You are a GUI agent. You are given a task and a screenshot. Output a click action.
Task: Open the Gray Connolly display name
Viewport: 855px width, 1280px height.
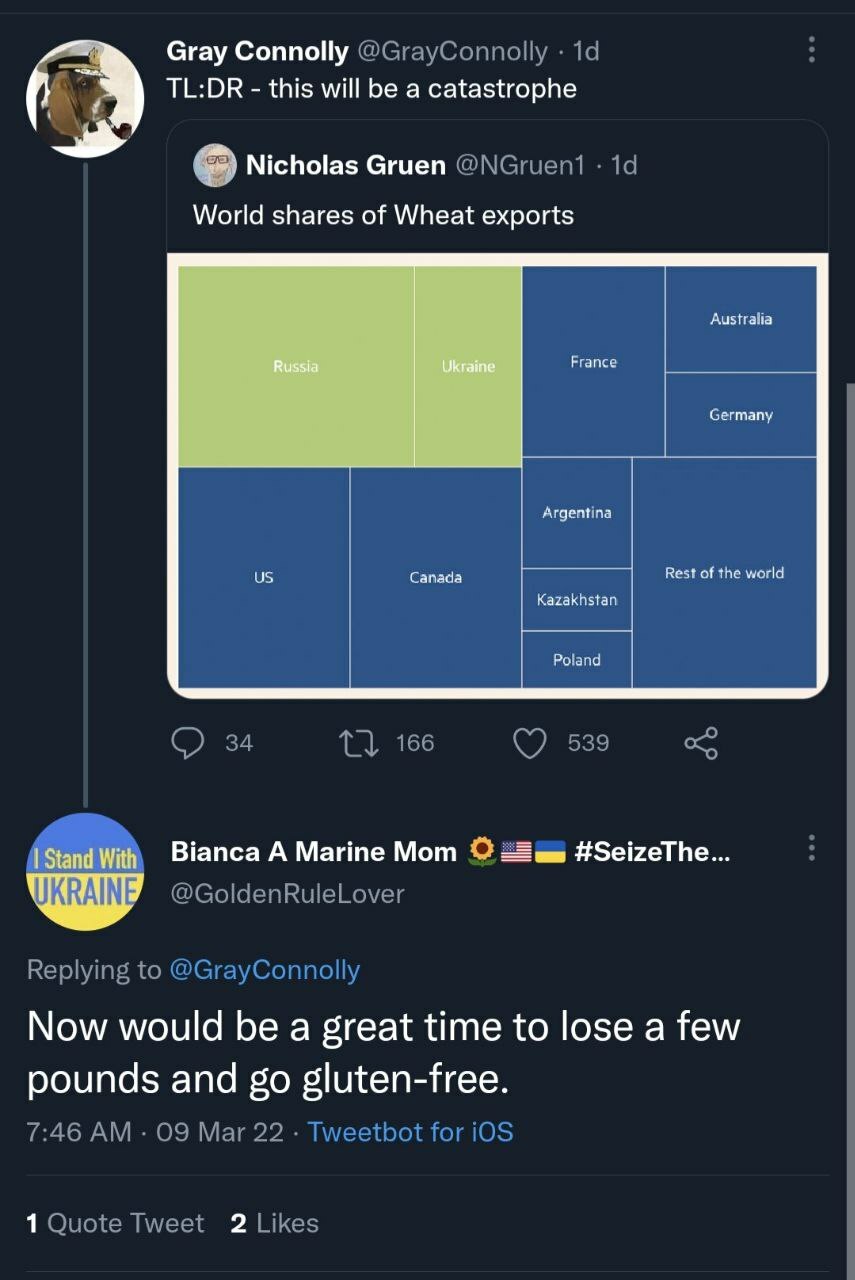(257, 51)
